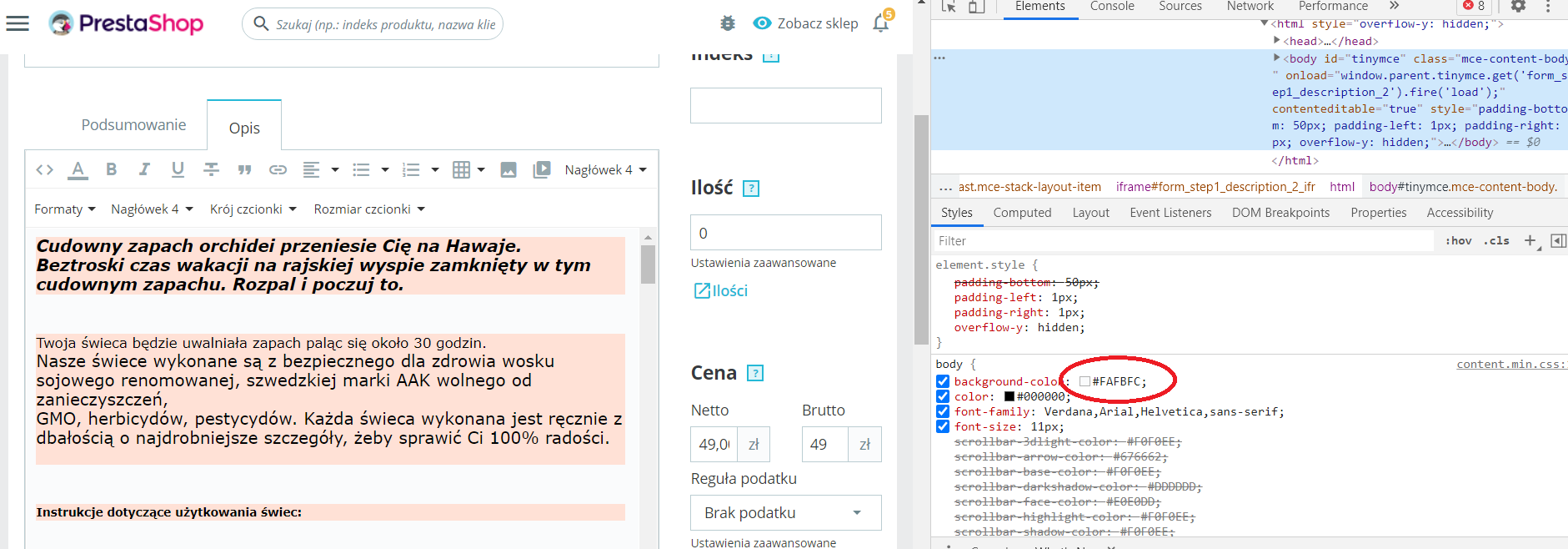The height and width of the screenshot is (549, 1568).
Task: Open the Reguła podatku Brak podatku select
Action: tap(785, 513)
